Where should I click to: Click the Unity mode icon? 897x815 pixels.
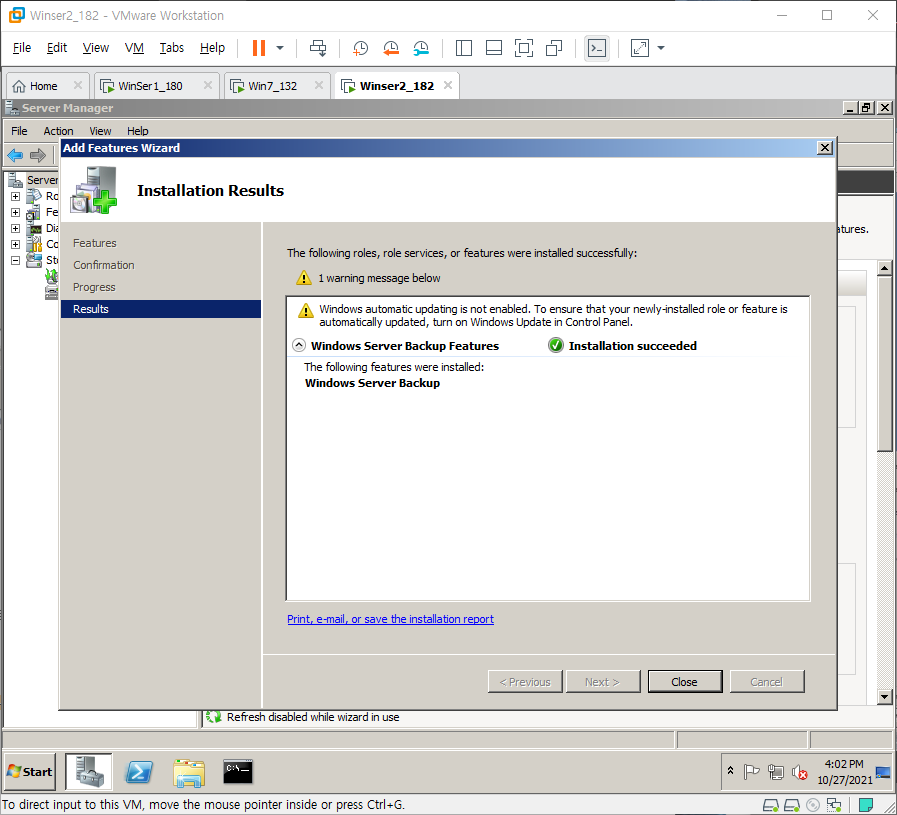coord(554,48)
